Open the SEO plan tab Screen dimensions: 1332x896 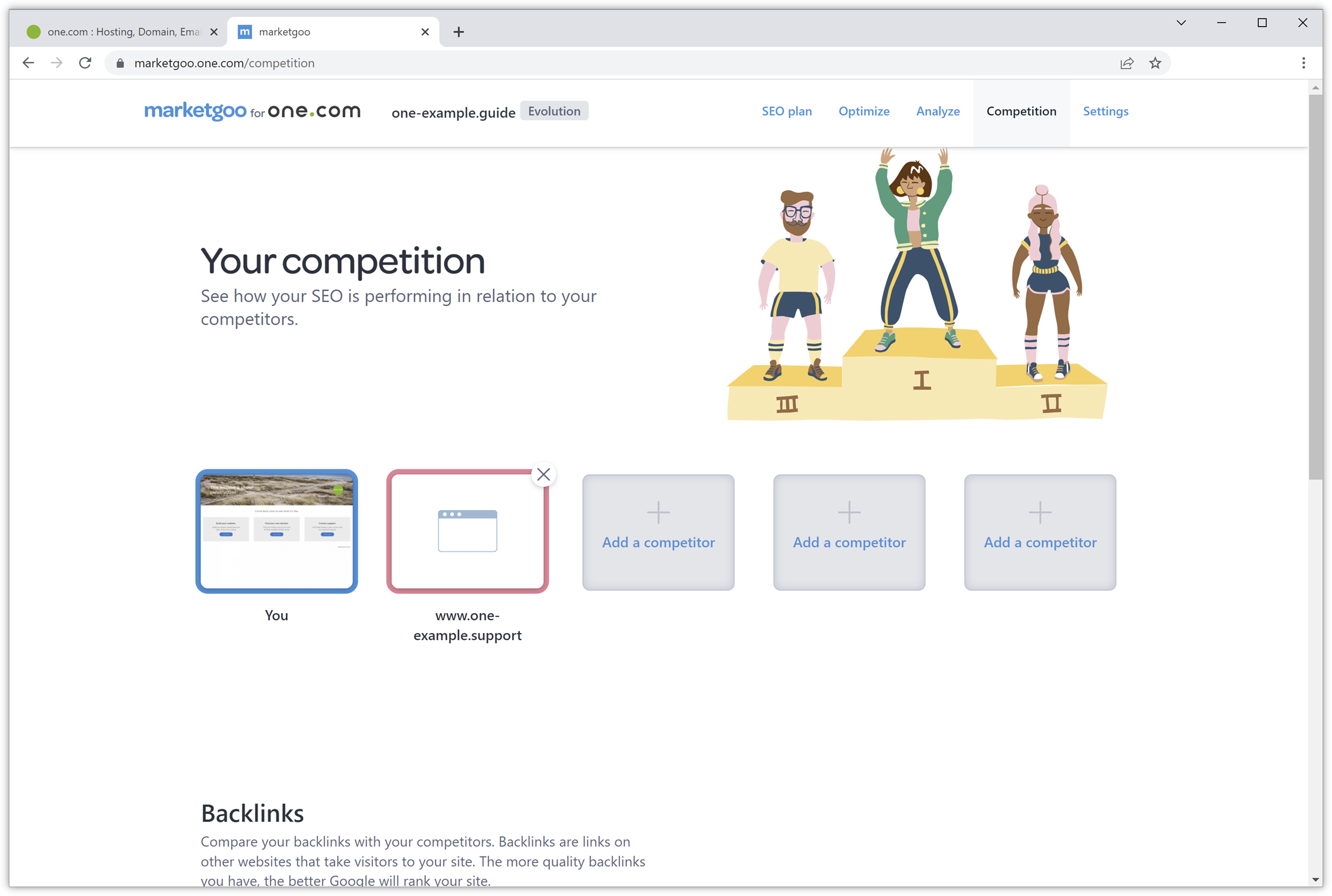[786, 111]
